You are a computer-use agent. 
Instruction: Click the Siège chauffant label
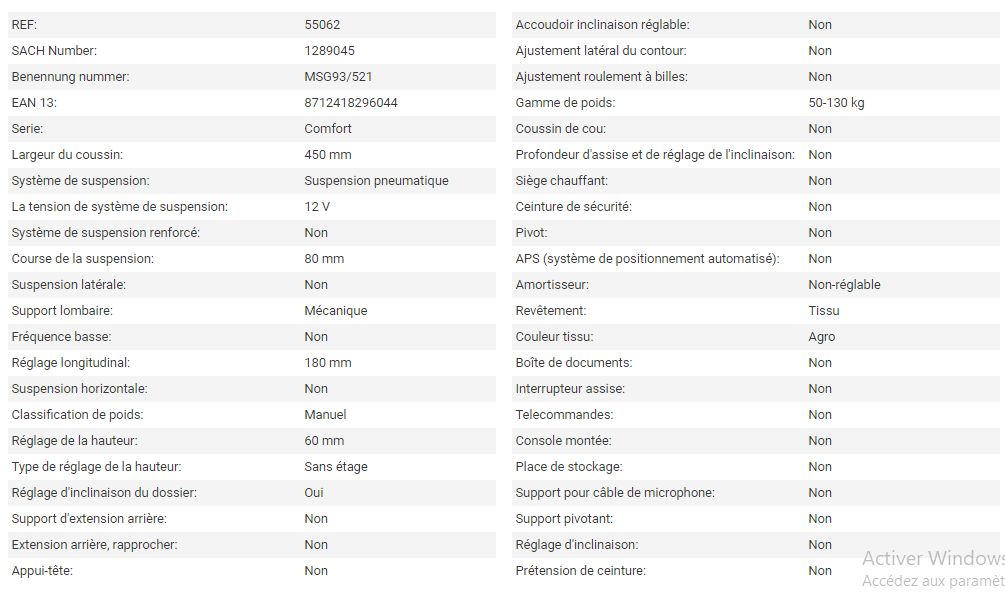click(562, 181)
